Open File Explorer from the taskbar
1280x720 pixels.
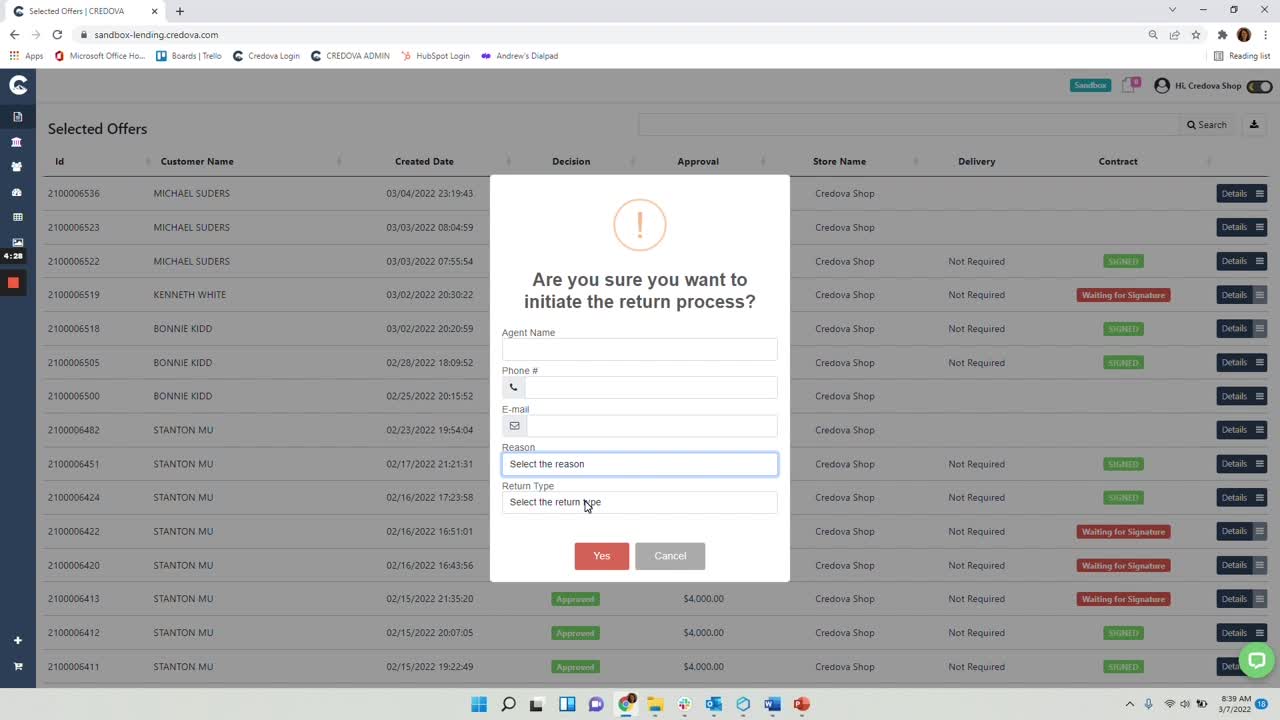click(x=655, y=704)
